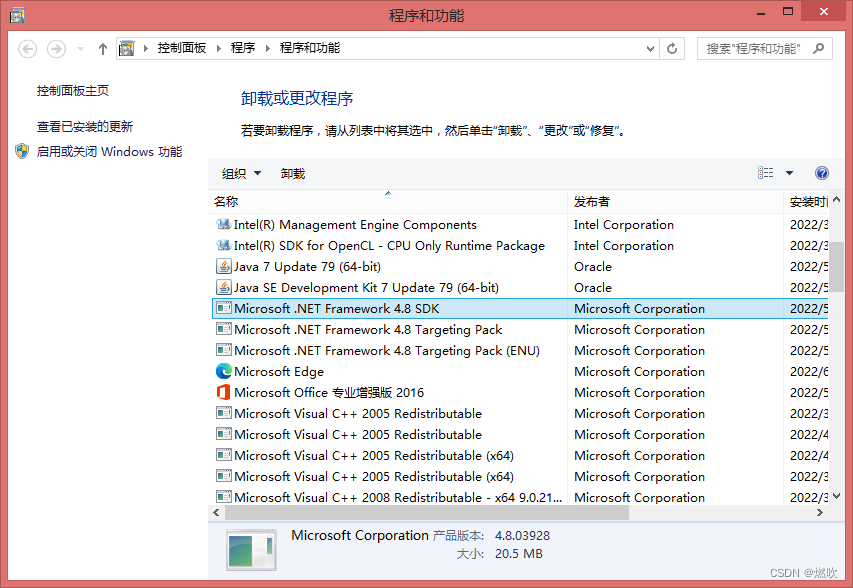Click the .NET Framework 4.8 SDK icon
This screenshot has height=588, width=853.
coord(224,308)
